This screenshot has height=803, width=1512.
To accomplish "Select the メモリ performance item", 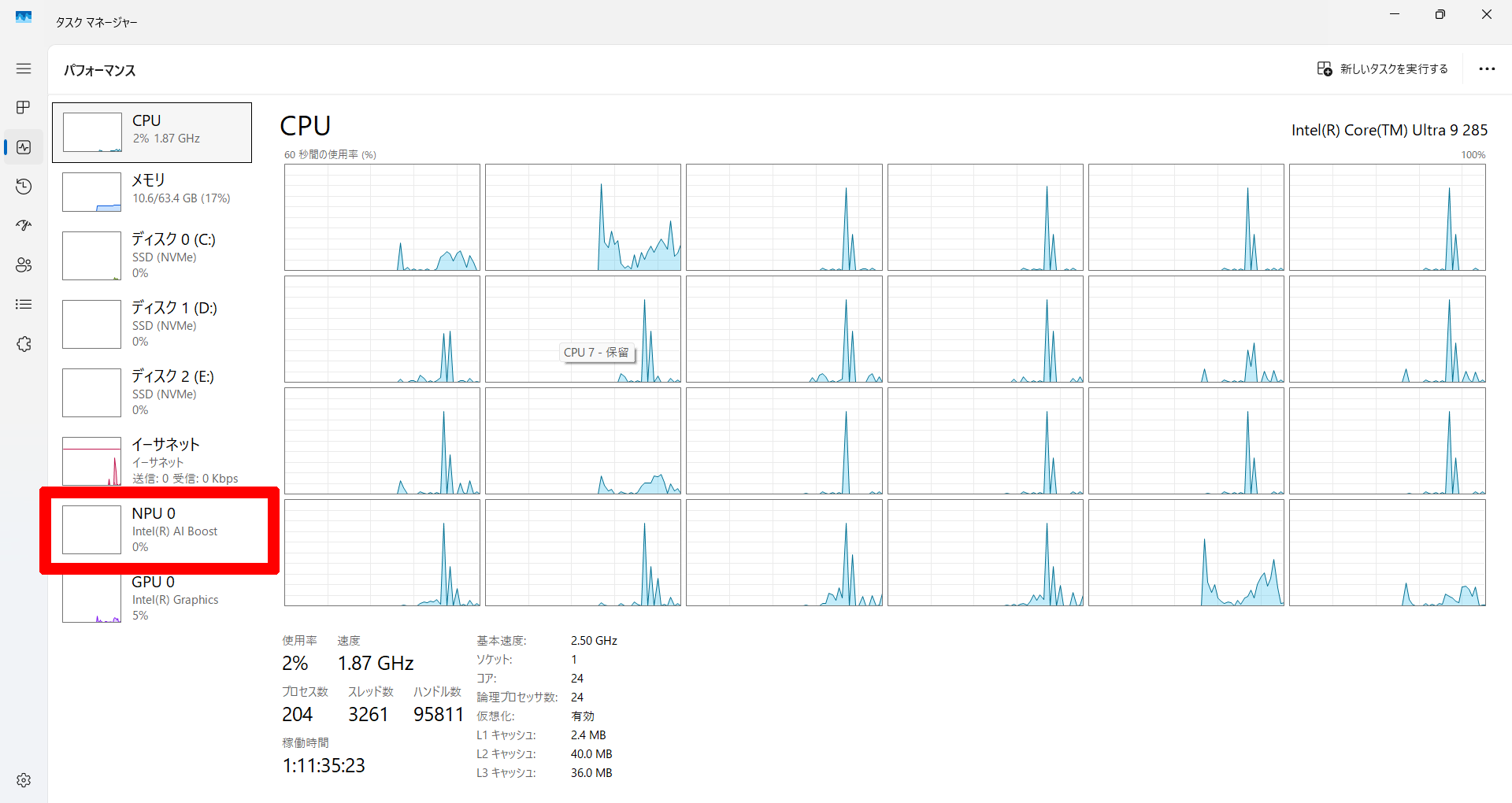I will click(152, 191).
